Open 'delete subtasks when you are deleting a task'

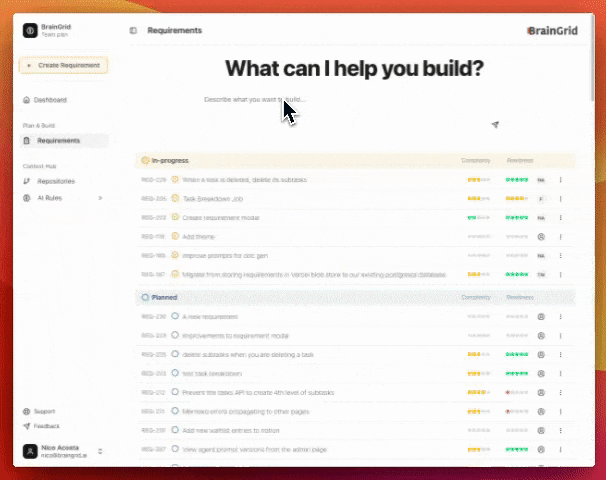pos(248,354)
